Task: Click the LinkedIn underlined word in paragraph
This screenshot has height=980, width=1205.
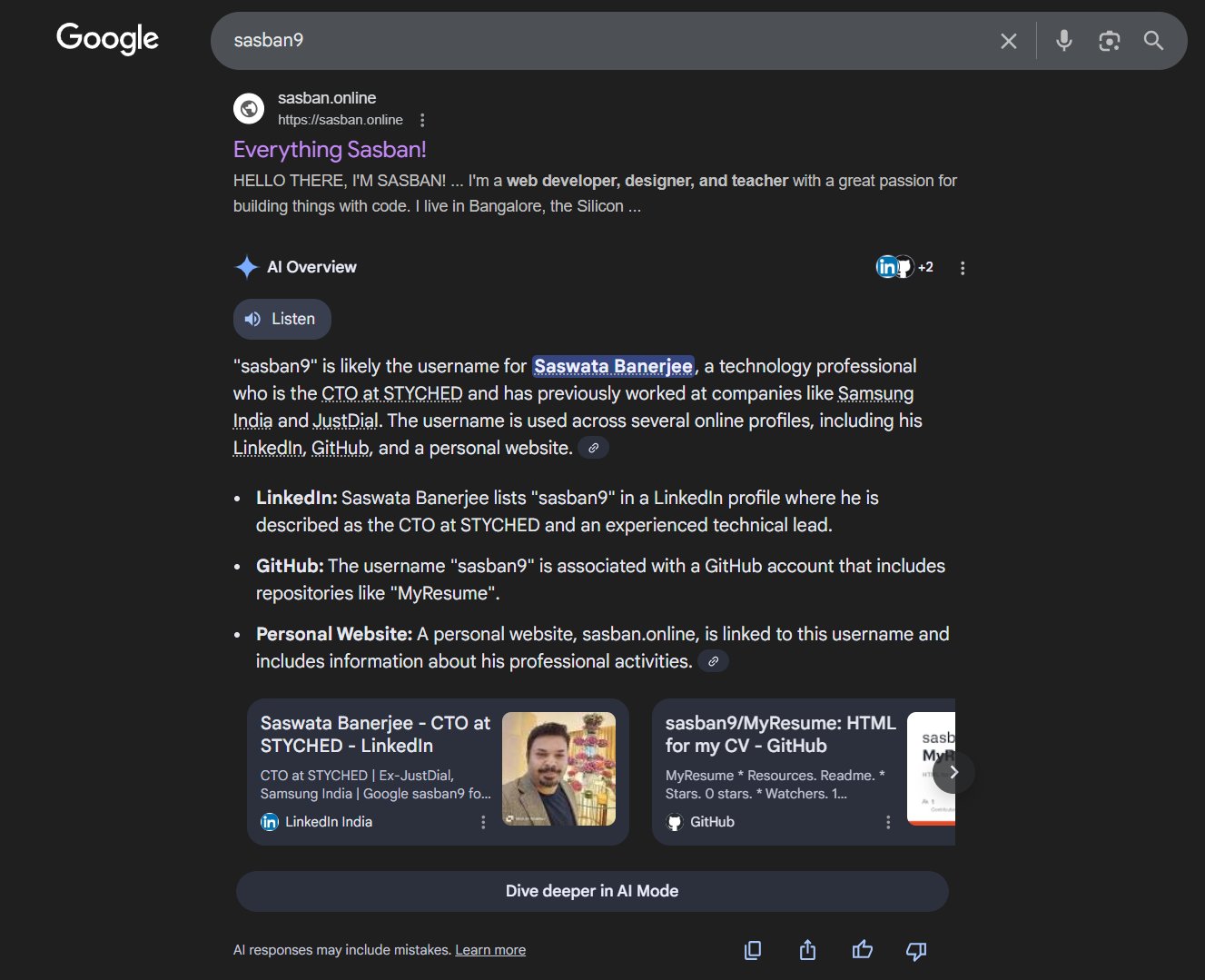Action: [268, 448]
